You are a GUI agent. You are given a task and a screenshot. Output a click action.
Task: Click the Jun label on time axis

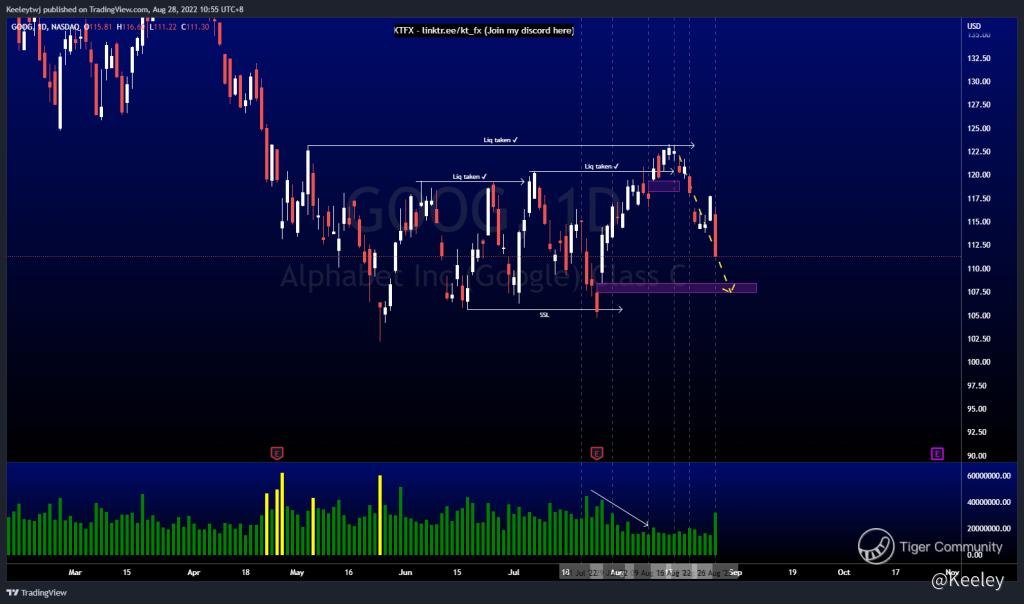click(406, 572)
